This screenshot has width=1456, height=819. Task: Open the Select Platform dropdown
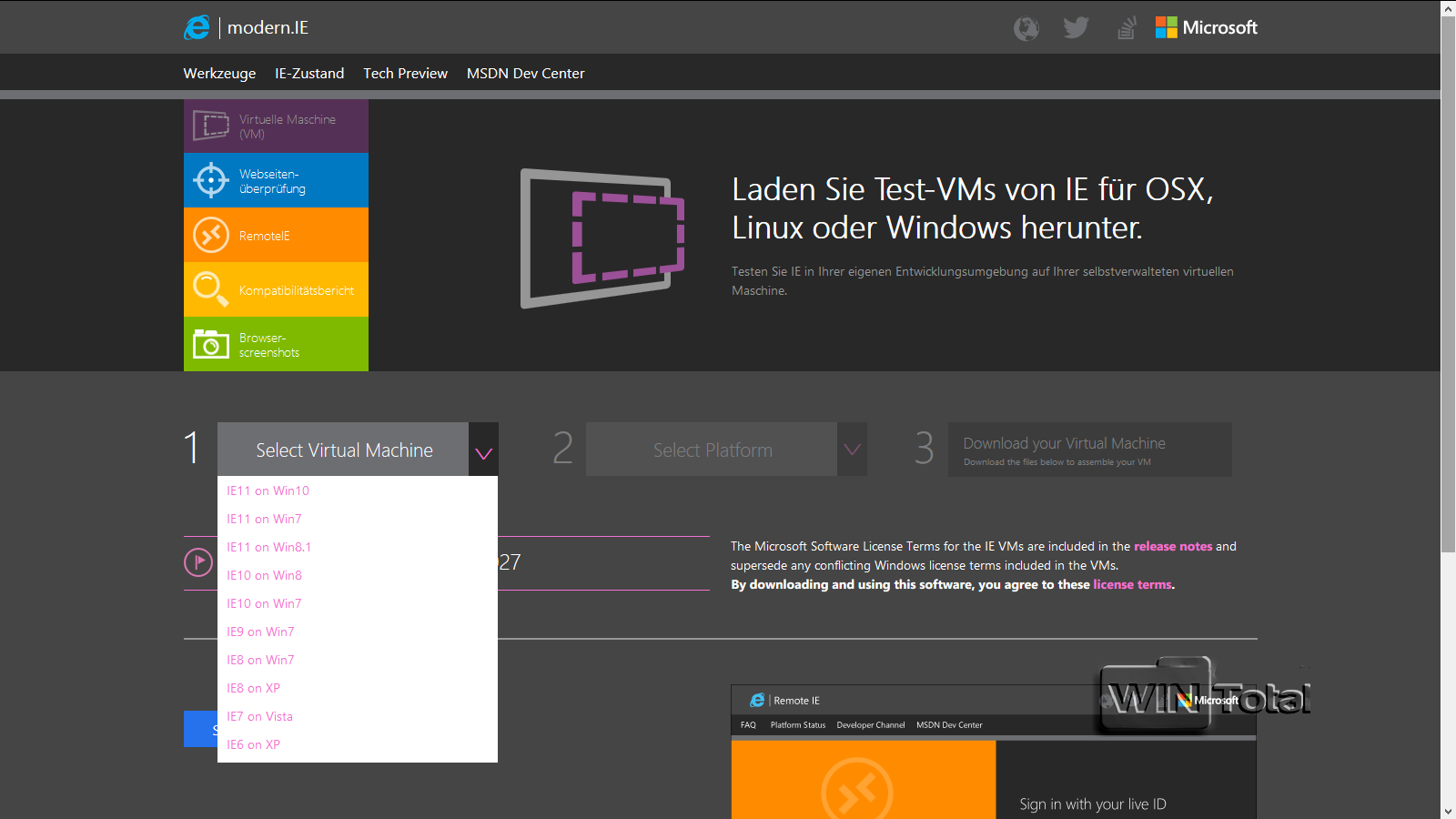coord(726,450)
